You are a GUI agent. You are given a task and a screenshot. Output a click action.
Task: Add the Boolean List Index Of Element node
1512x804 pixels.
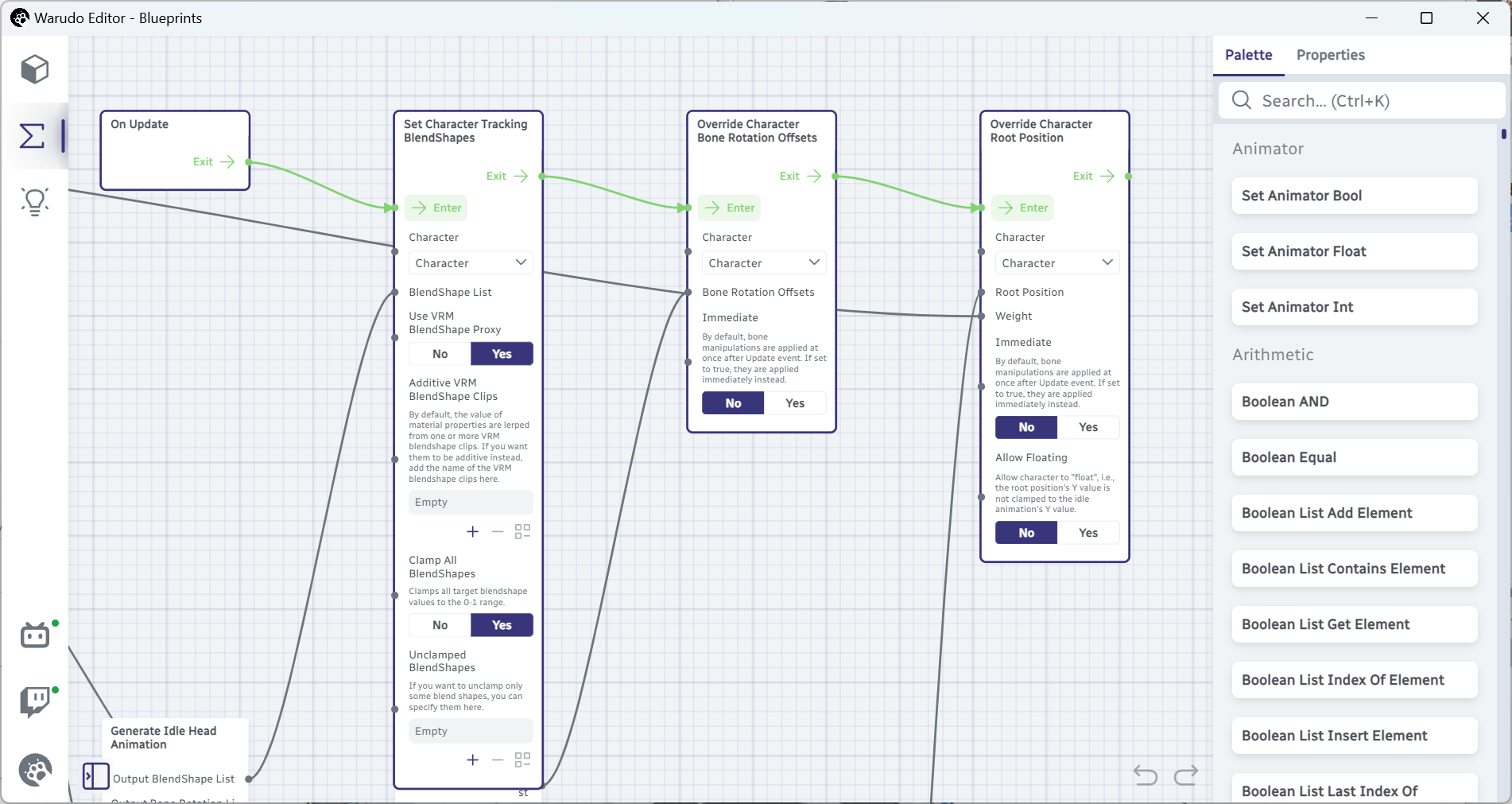coord(1355,680)
